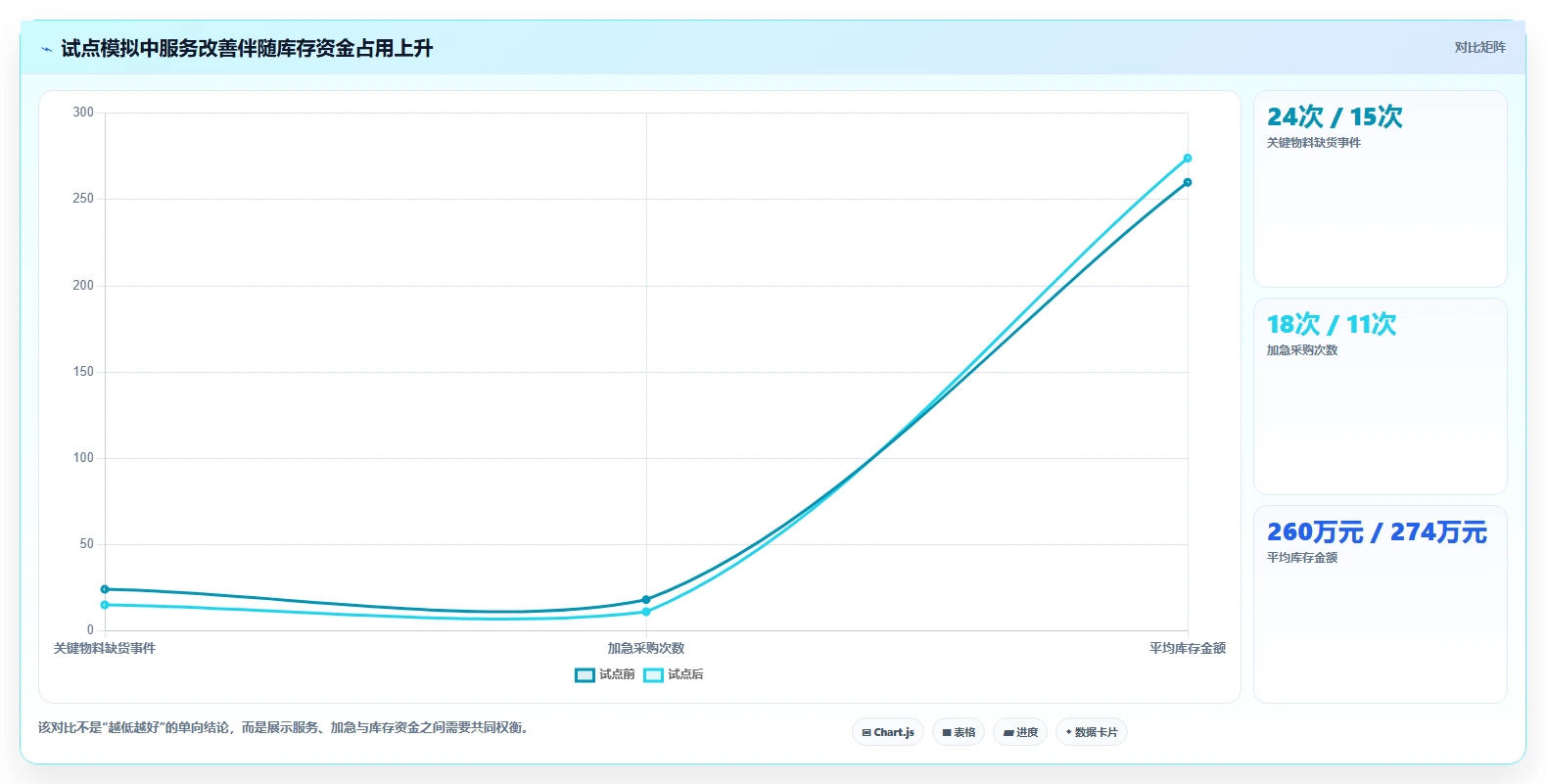Viewport: 1546px width, 784px height.
Task: Click the Chart.js tag
Action: [888, 732]
